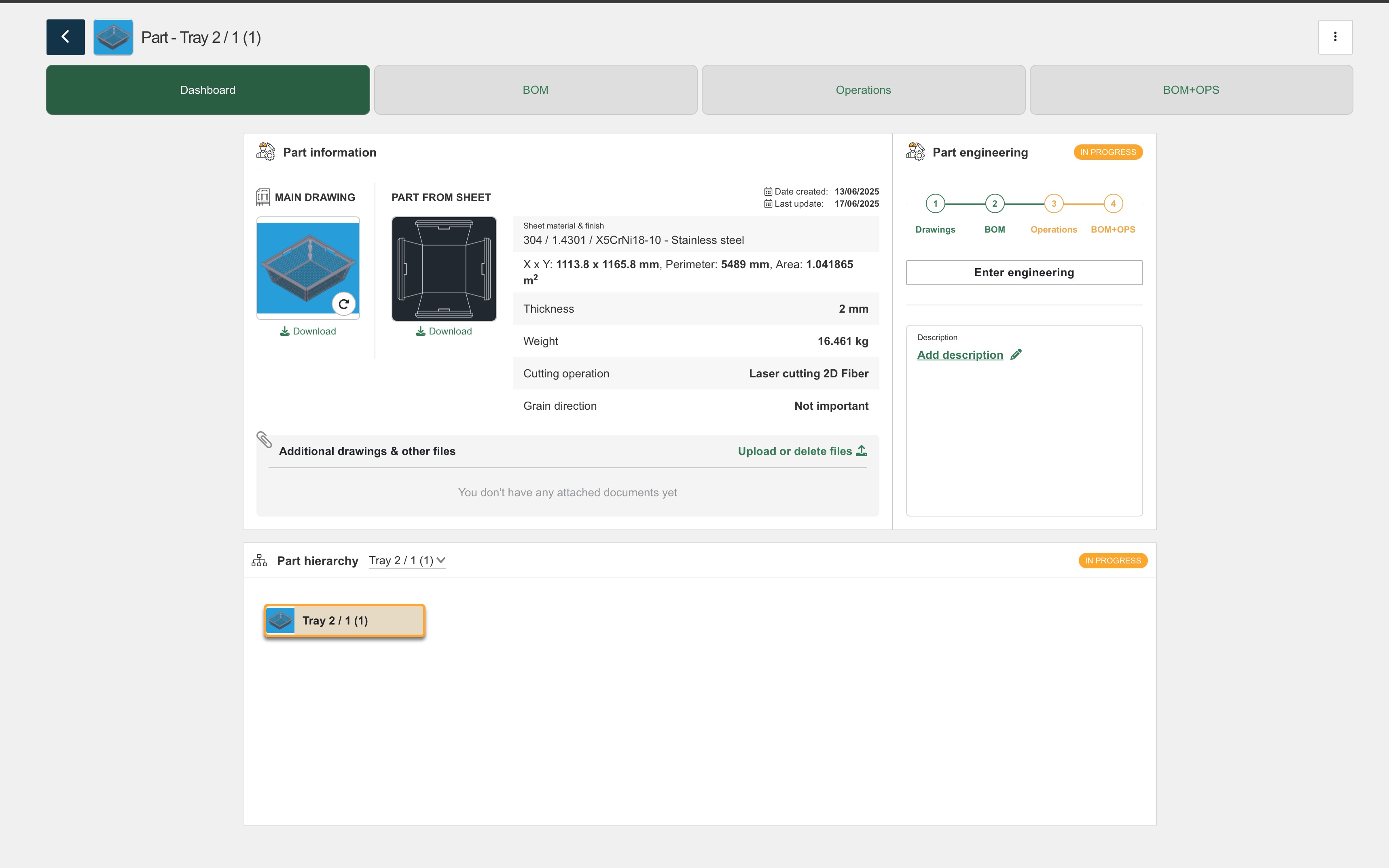Image resolution: width=1389 pixels, height=868 pixels.
Task: Select step 2 BOM circle
Action: click(x=995, y=204)
